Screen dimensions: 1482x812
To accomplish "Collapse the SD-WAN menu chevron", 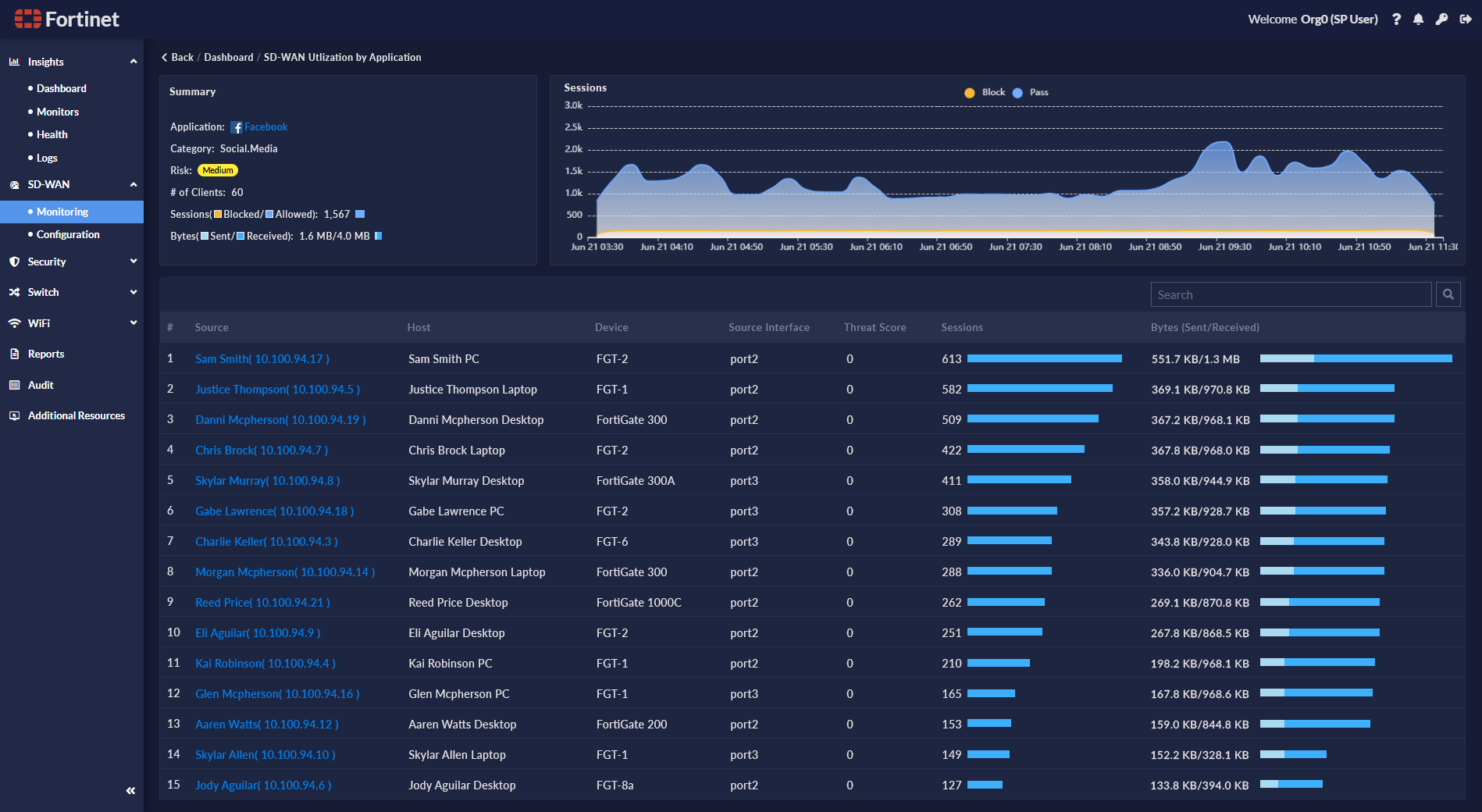I will [134, 185].
